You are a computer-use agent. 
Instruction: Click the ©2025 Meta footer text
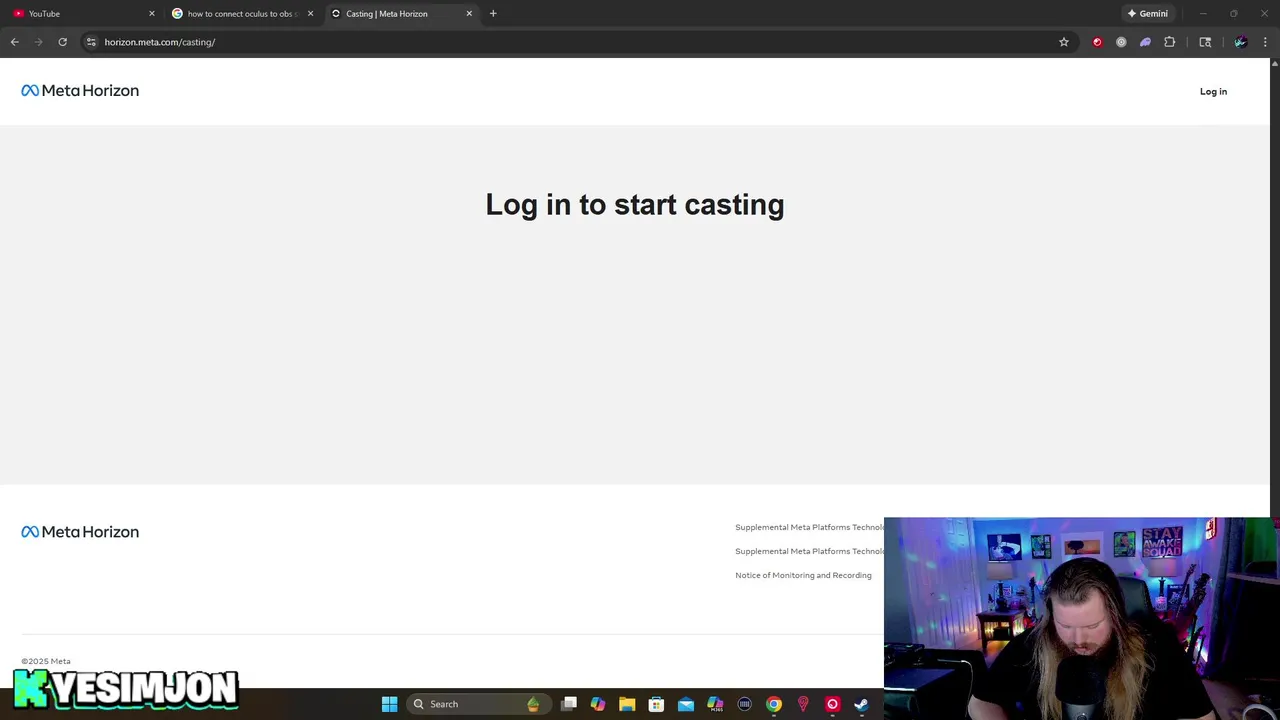pyautogui.click(x=46, y=661)
